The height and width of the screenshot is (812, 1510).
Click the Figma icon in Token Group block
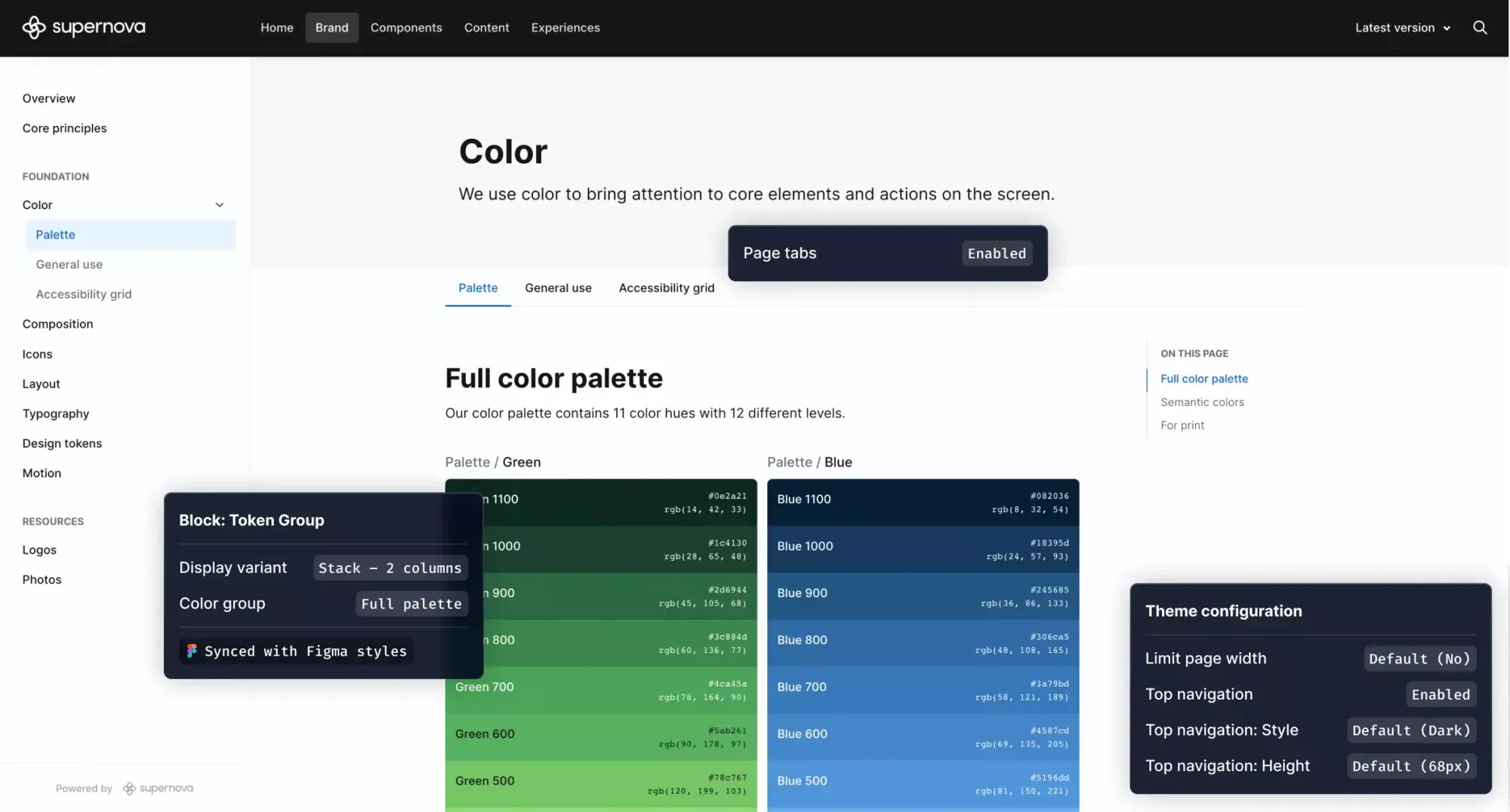point(192,651)
